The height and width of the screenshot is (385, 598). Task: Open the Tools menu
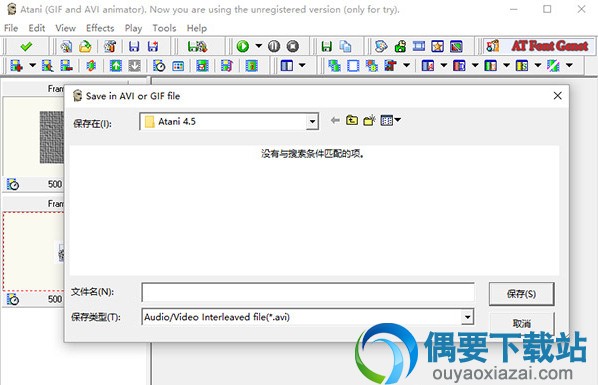click(x=164, y=28)
